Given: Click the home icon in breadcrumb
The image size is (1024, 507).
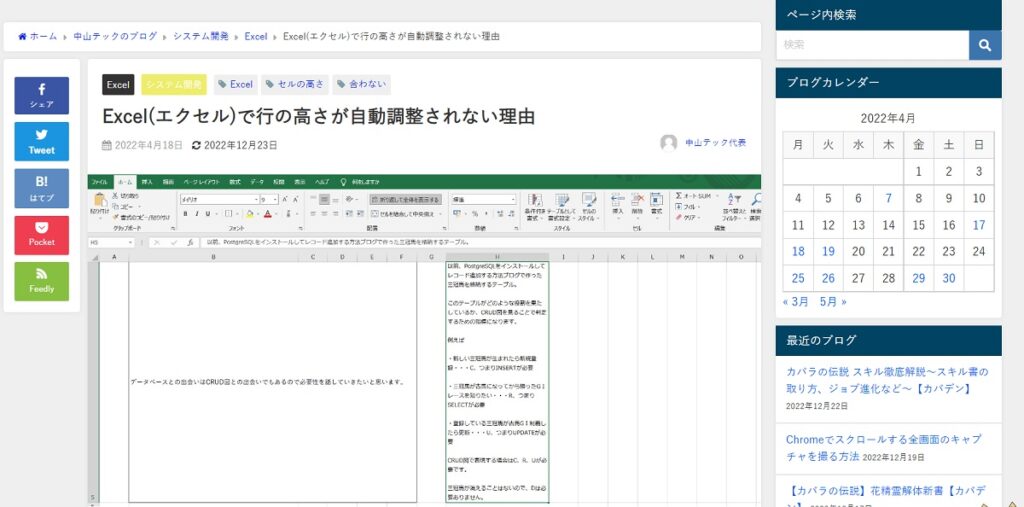Looking at the screenshot, I should click(x=22, y=37).
